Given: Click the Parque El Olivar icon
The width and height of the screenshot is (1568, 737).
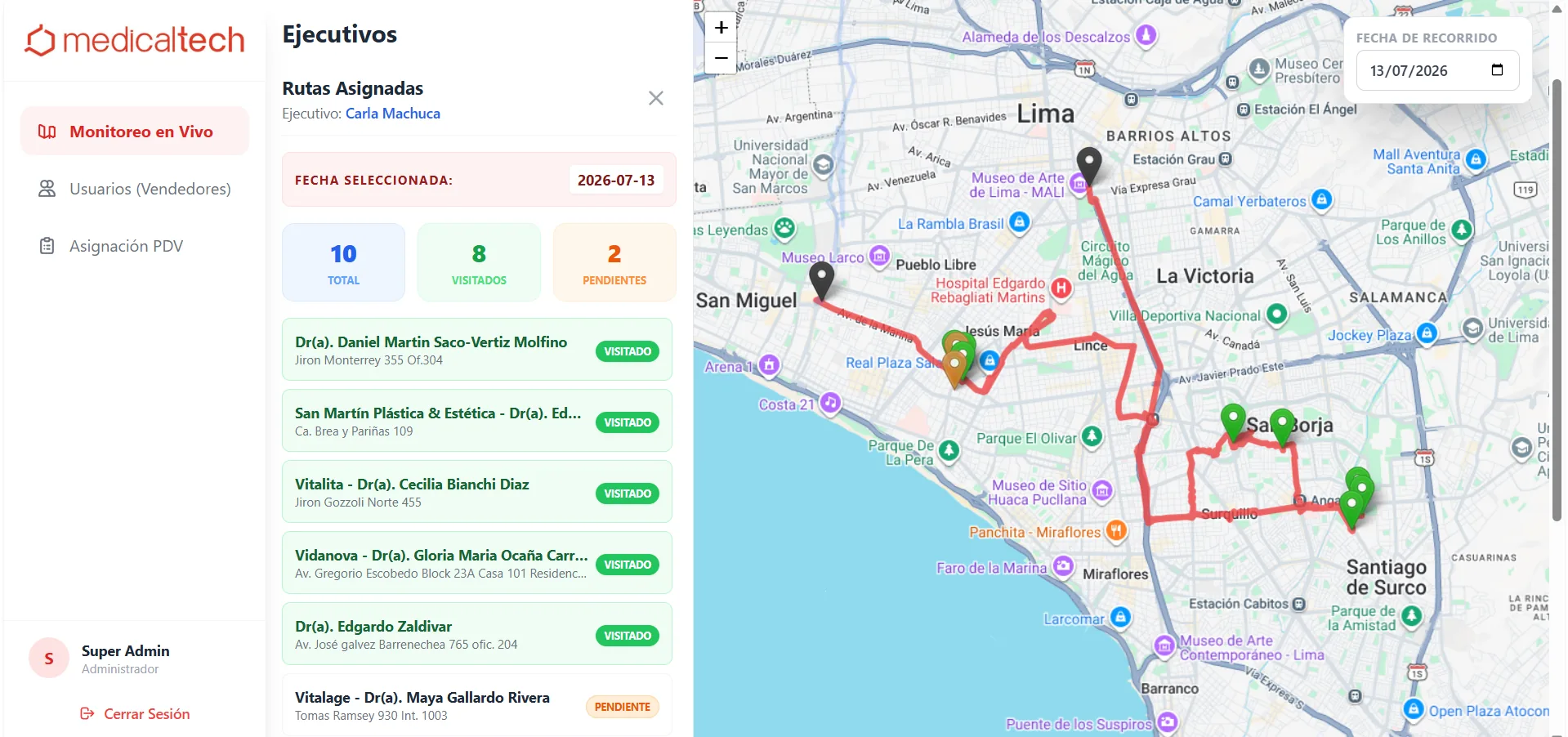Looking at the screenshot, I should click(1092, 437).
